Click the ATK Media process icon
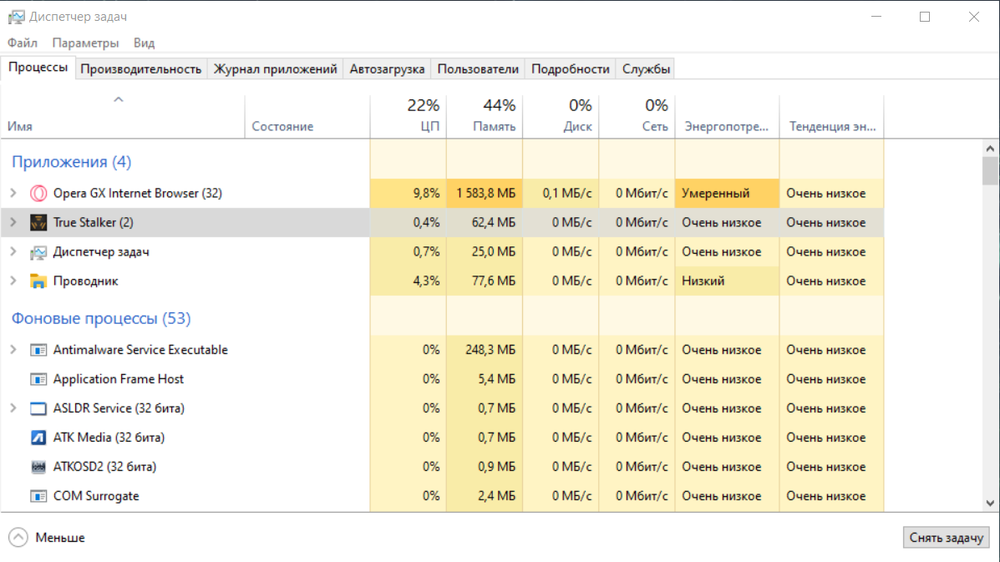 pos(38,437)
